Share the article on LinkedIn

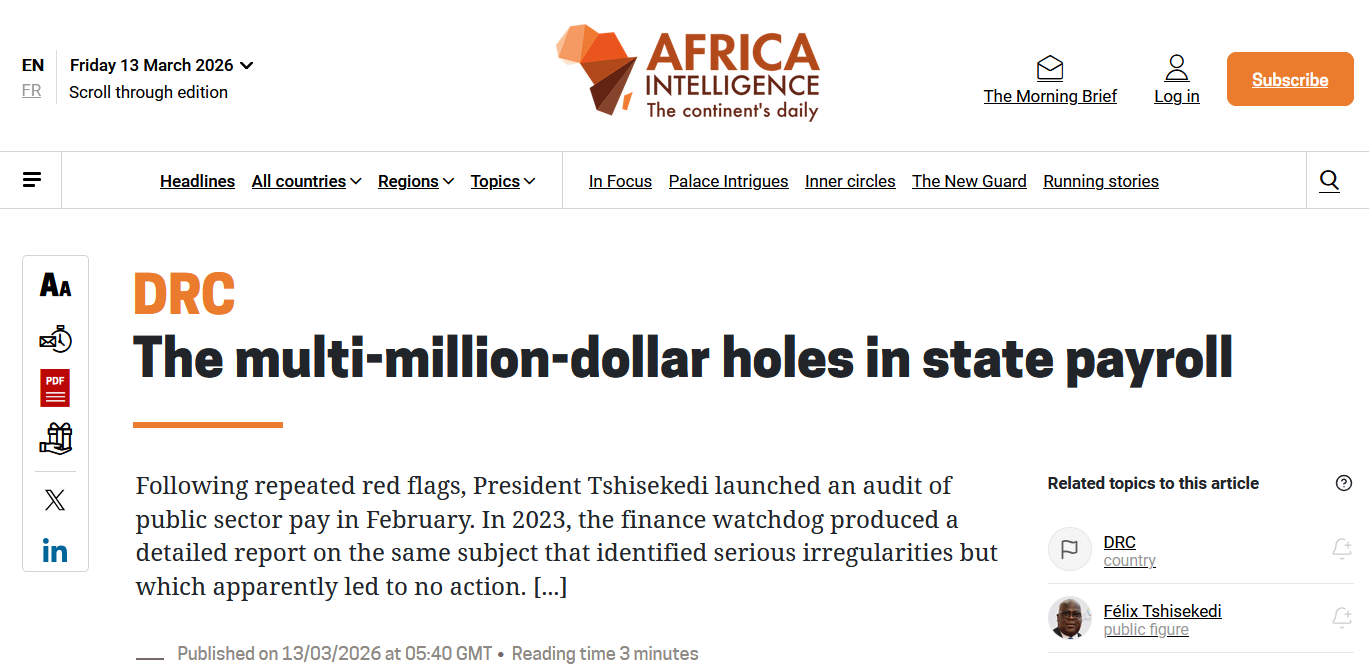55,550
